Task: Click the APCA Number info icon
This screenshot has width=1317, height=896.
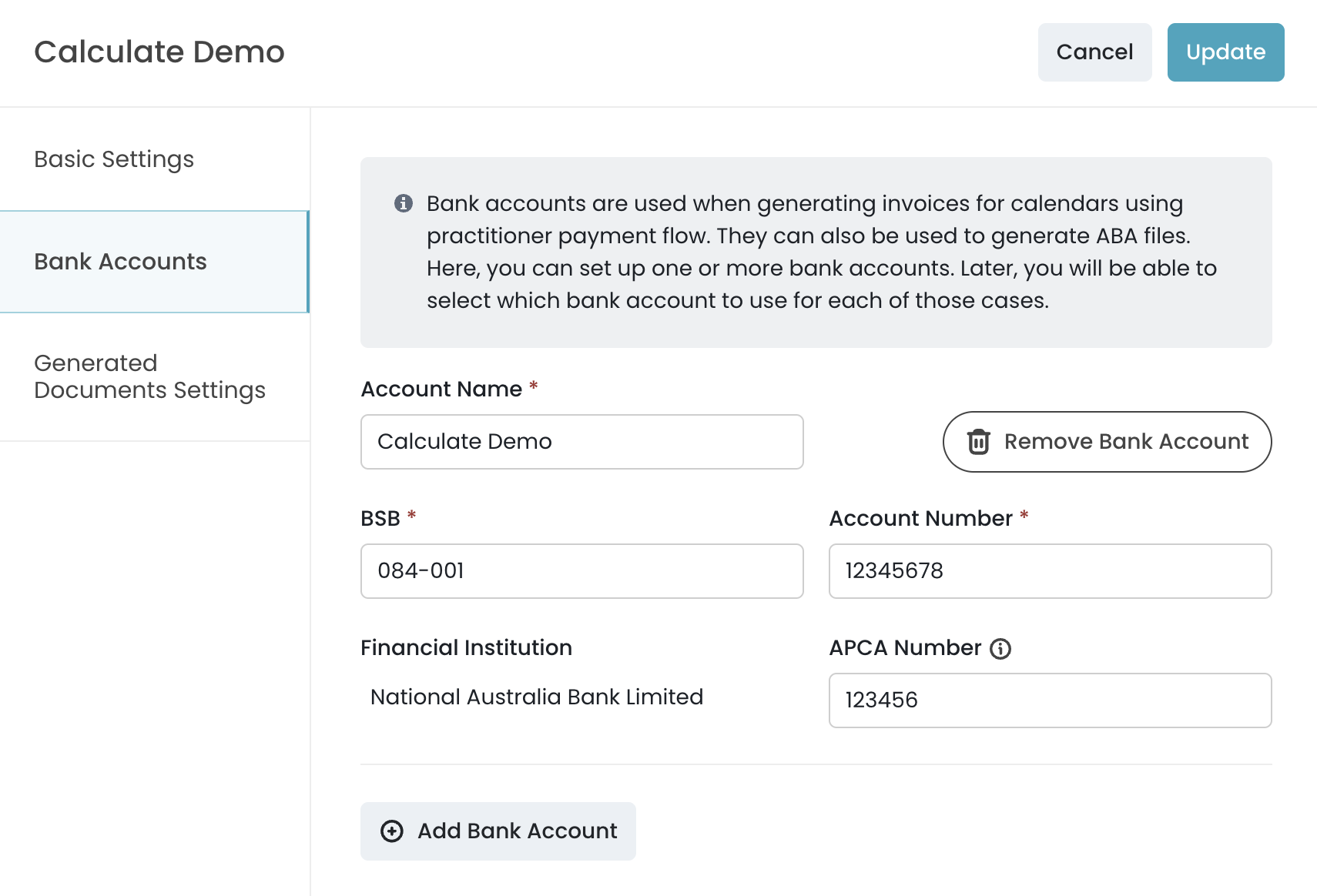Action: [1000, 649]
